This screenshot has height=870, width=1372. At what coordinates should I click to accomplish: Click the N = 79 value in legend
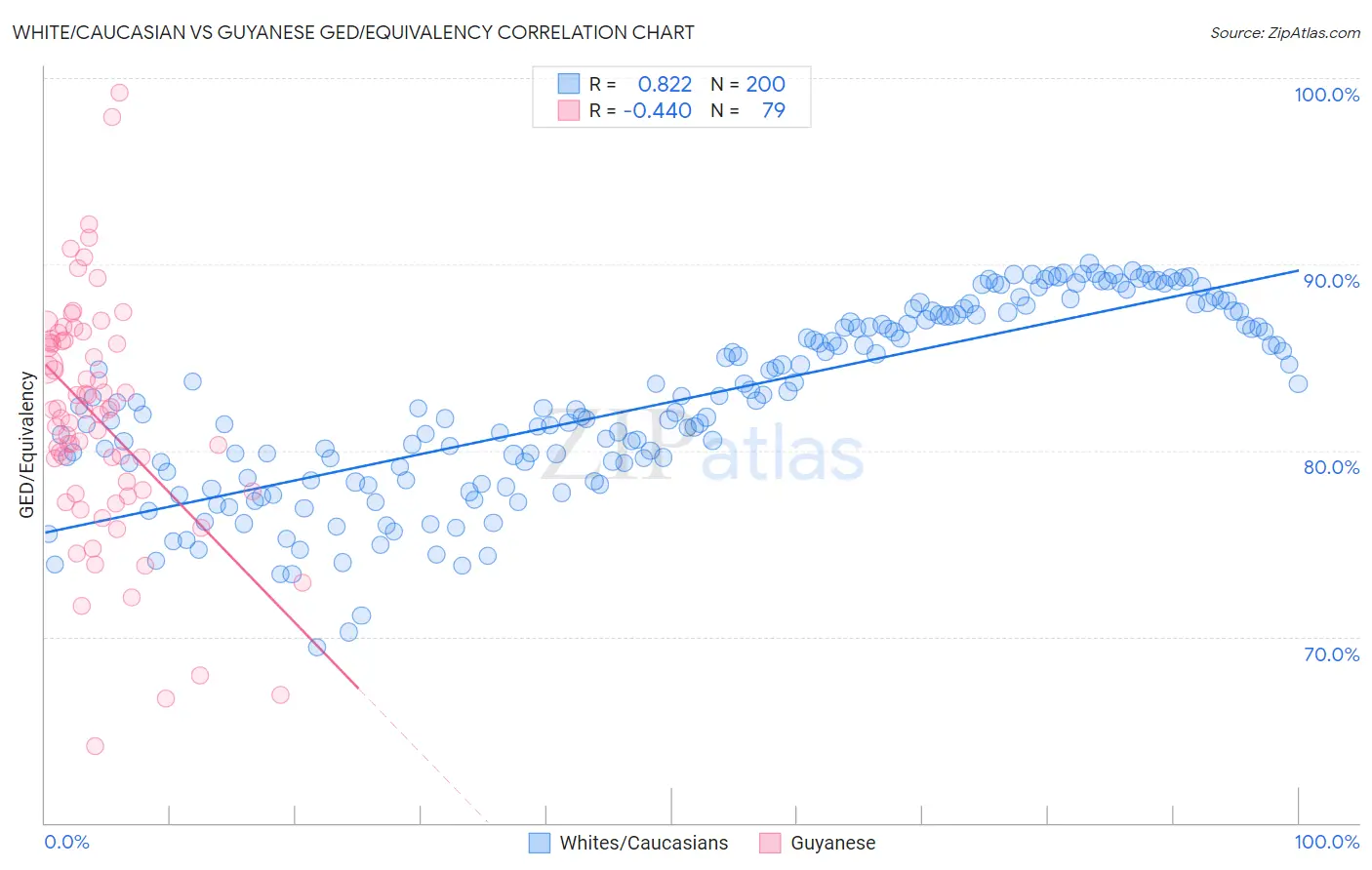747,110
